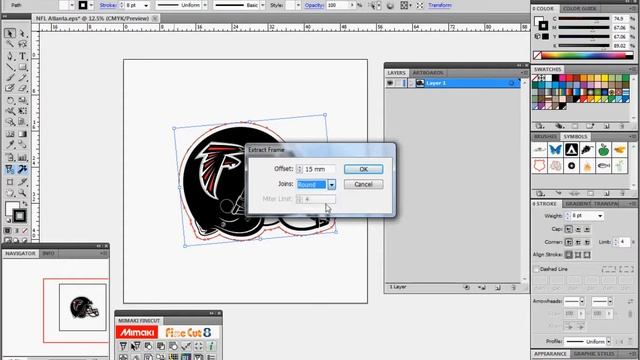Select the Rotate tool
The image size is (640, 360).
(x=10, y=100)
